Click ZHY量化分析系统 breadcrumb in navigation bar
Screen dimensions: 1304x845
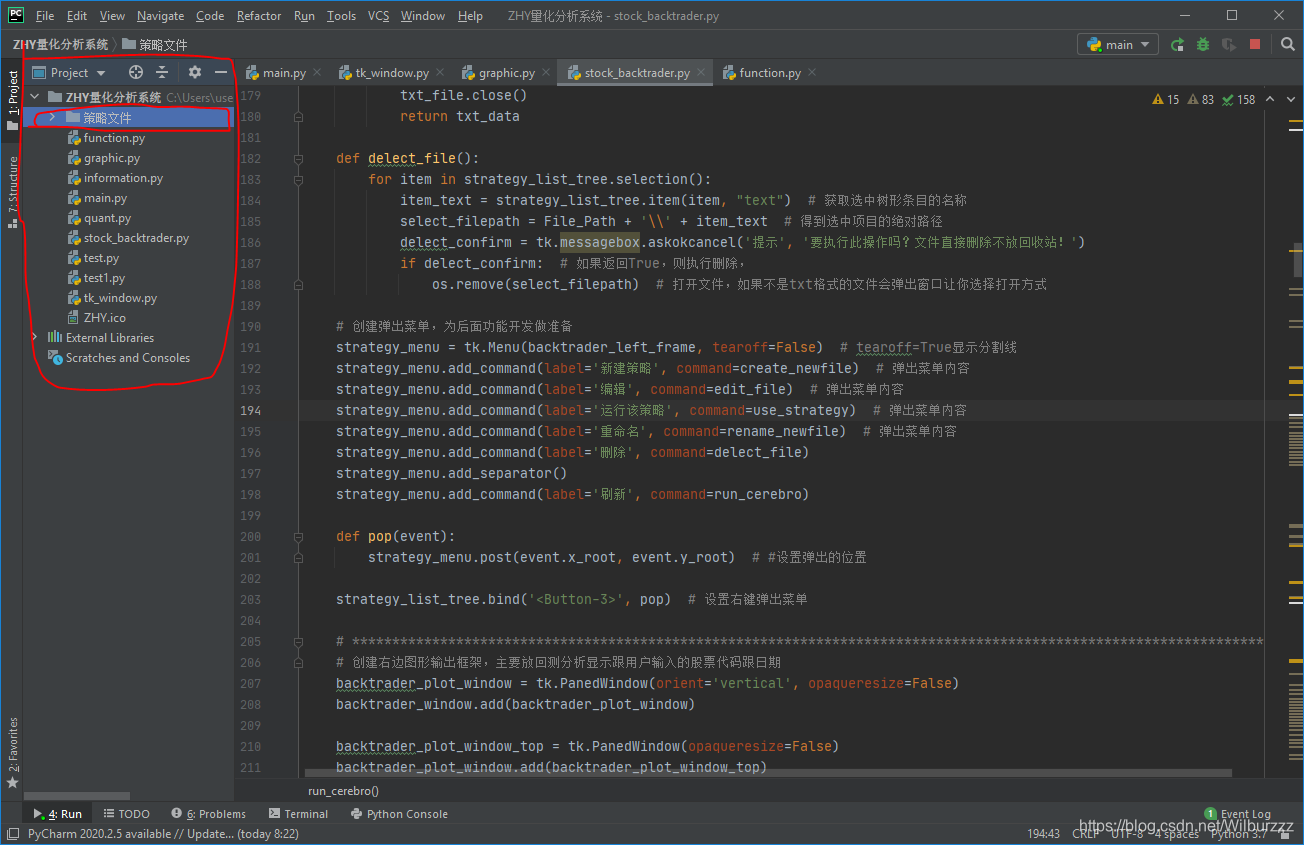(60, 44)
